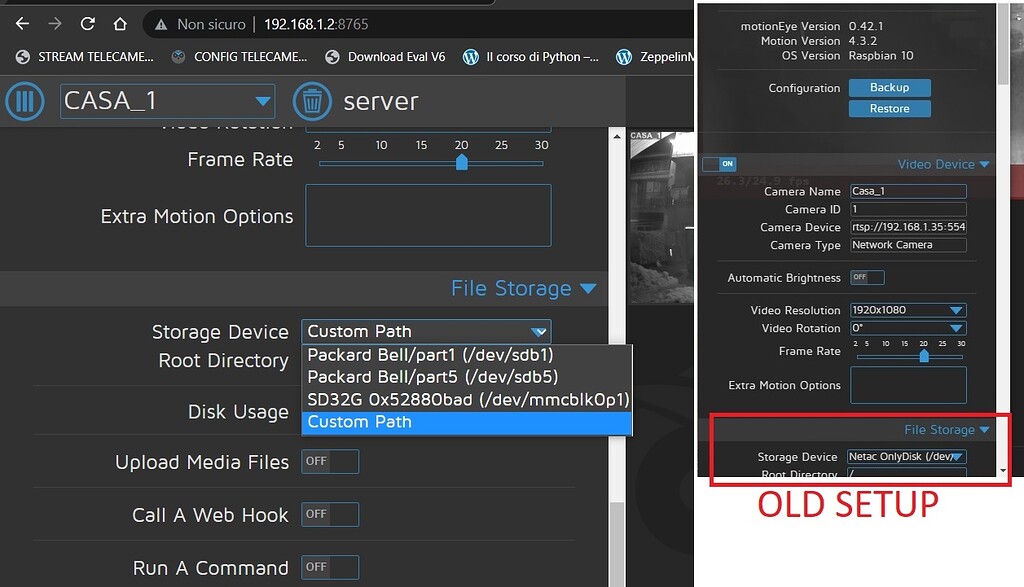Click the Backup configuration button
The image size is (1024, 587).
coord(889,87)
